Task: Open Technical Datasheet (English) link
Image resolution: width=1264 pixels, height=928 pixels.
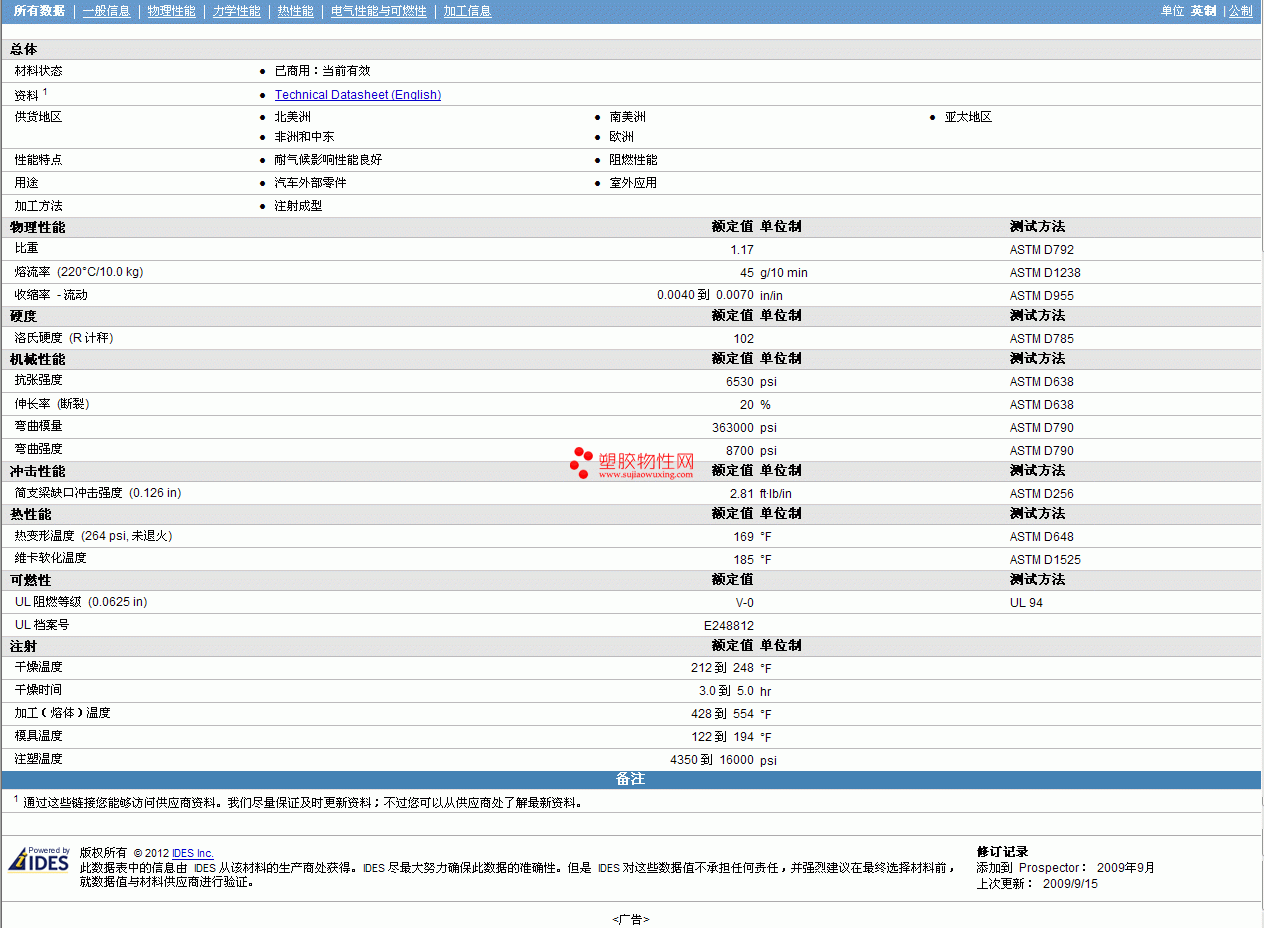Action: pyautogui.click(x=358, y=95)
